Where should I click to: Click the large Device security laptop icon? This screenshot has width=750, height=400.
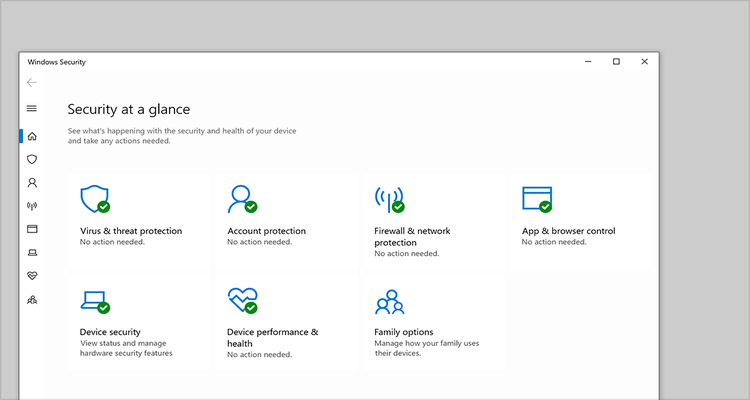pos(95,302)
